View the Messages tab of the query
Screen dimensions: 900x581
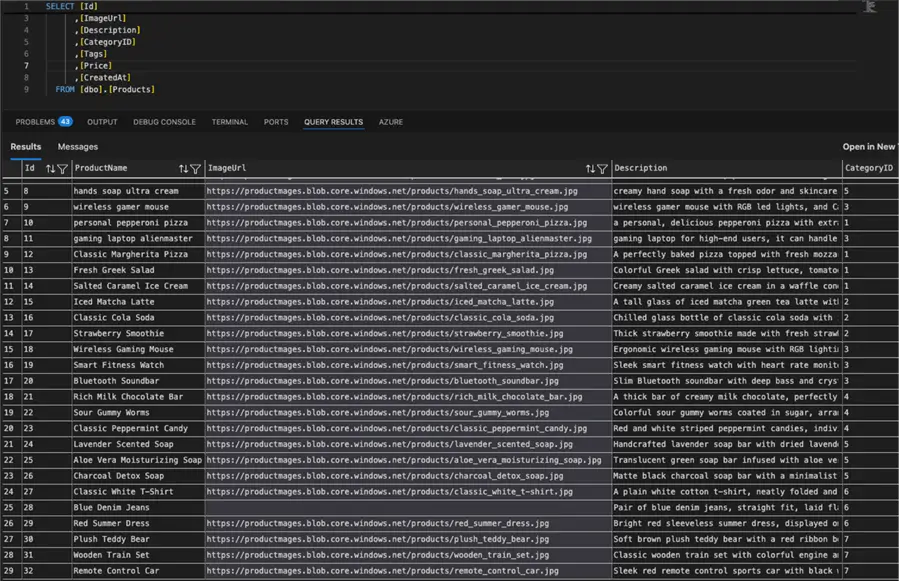(x=78, y=147)
